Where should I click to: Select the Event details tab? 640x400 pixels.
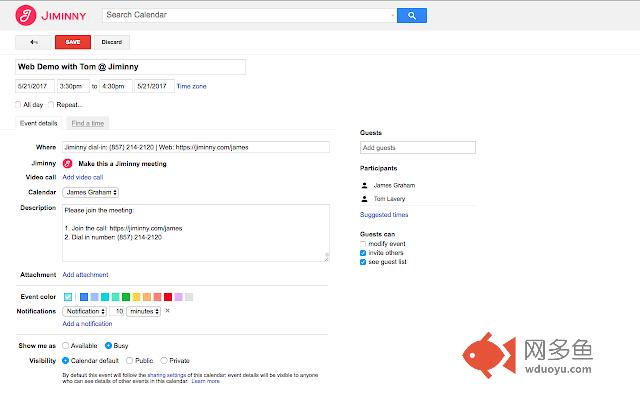click(x=39, y=122)
